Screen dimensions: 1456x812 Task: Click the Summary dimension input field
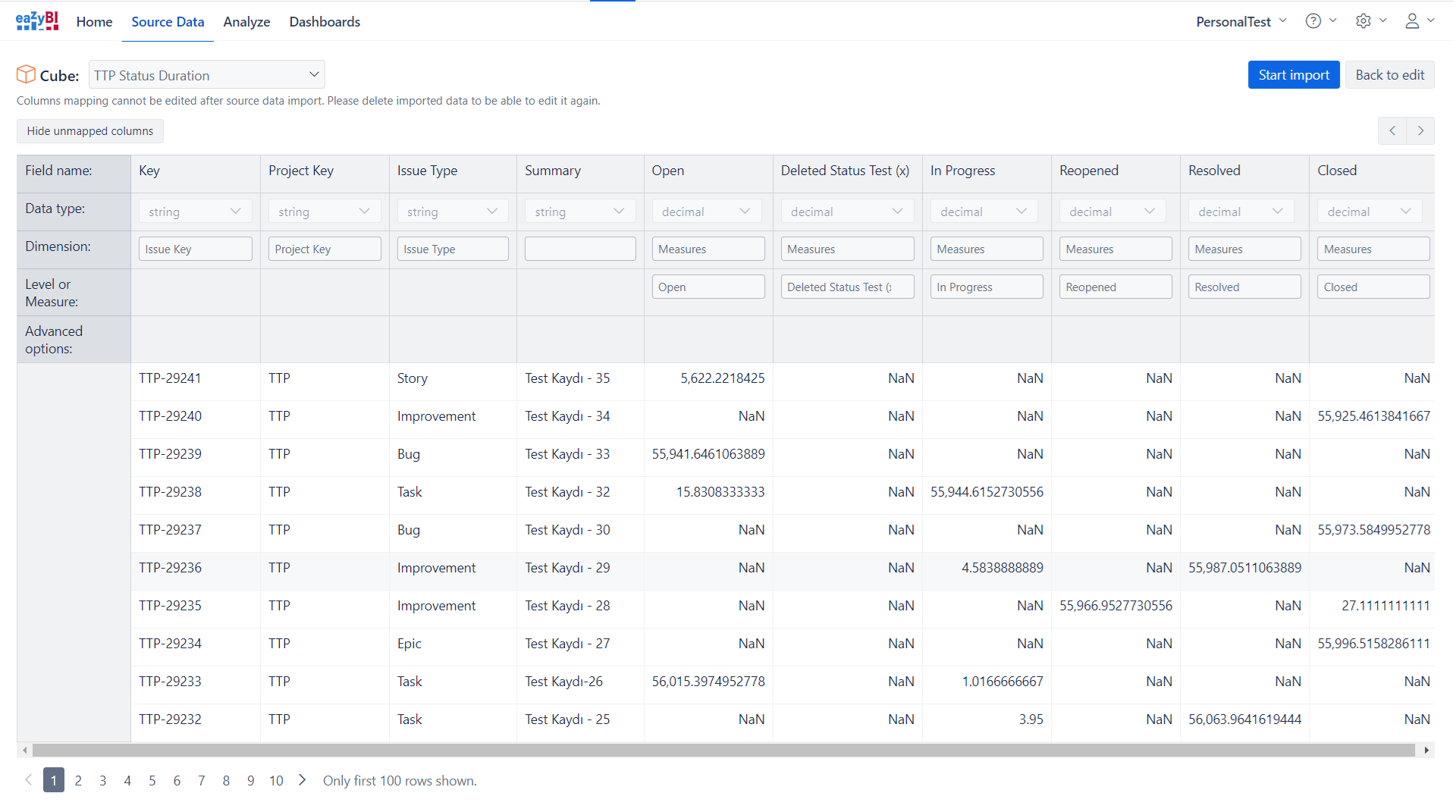click(579, 249)
